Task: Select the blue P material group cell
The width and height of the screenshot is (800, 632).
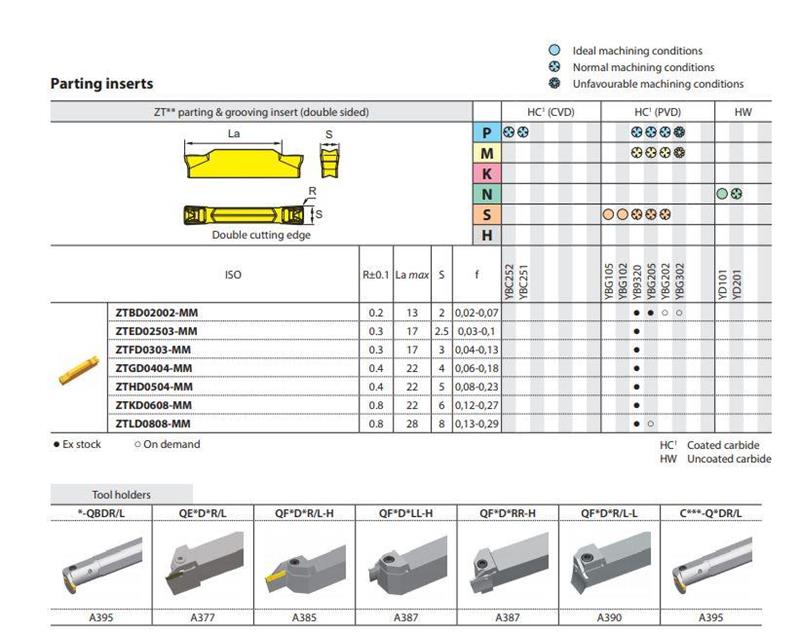Action: pos(486,132)
